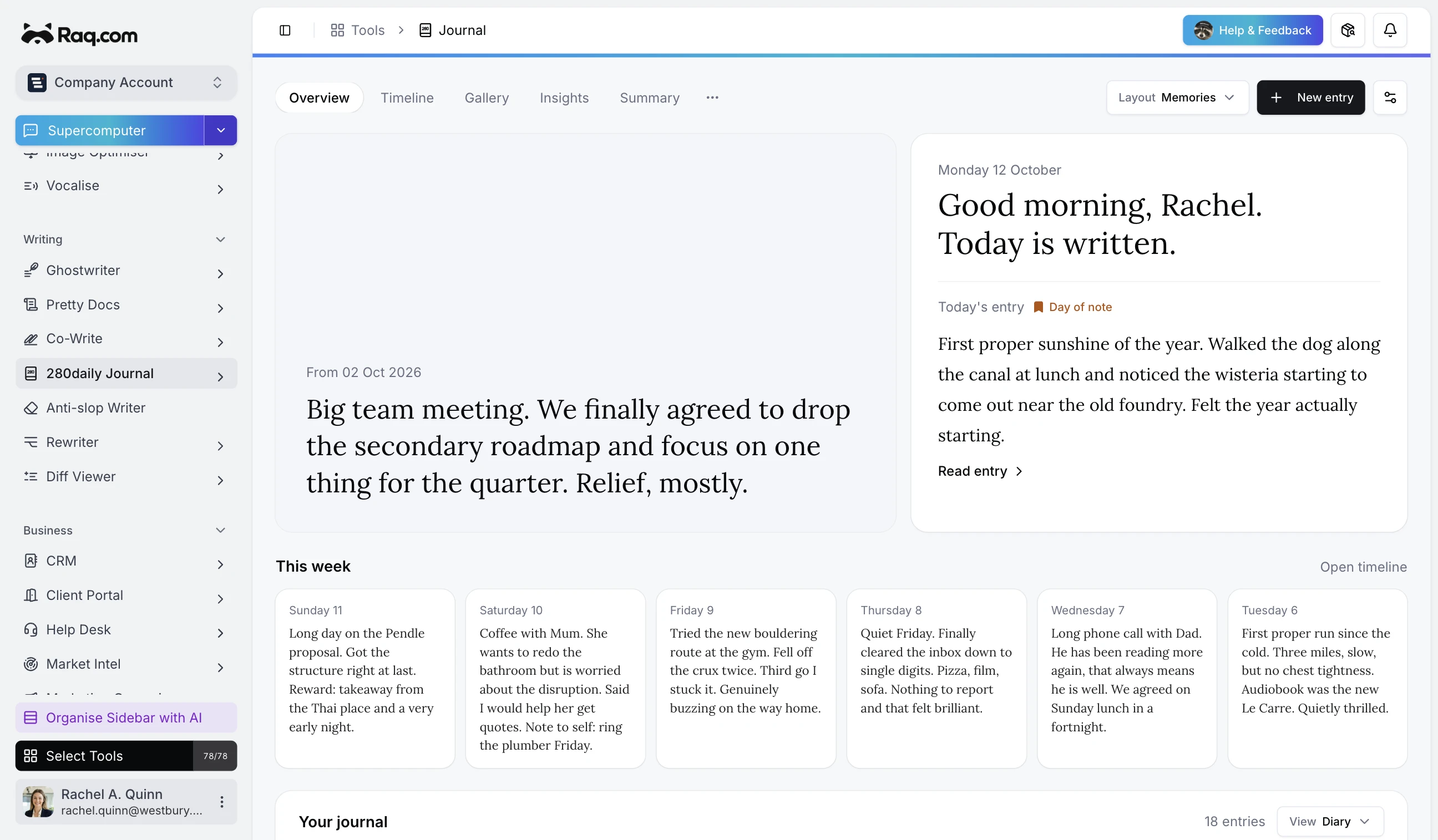Open Market Intel in sidebar
This screenshot has width=1438, height=840.
[x=126, y=664]
